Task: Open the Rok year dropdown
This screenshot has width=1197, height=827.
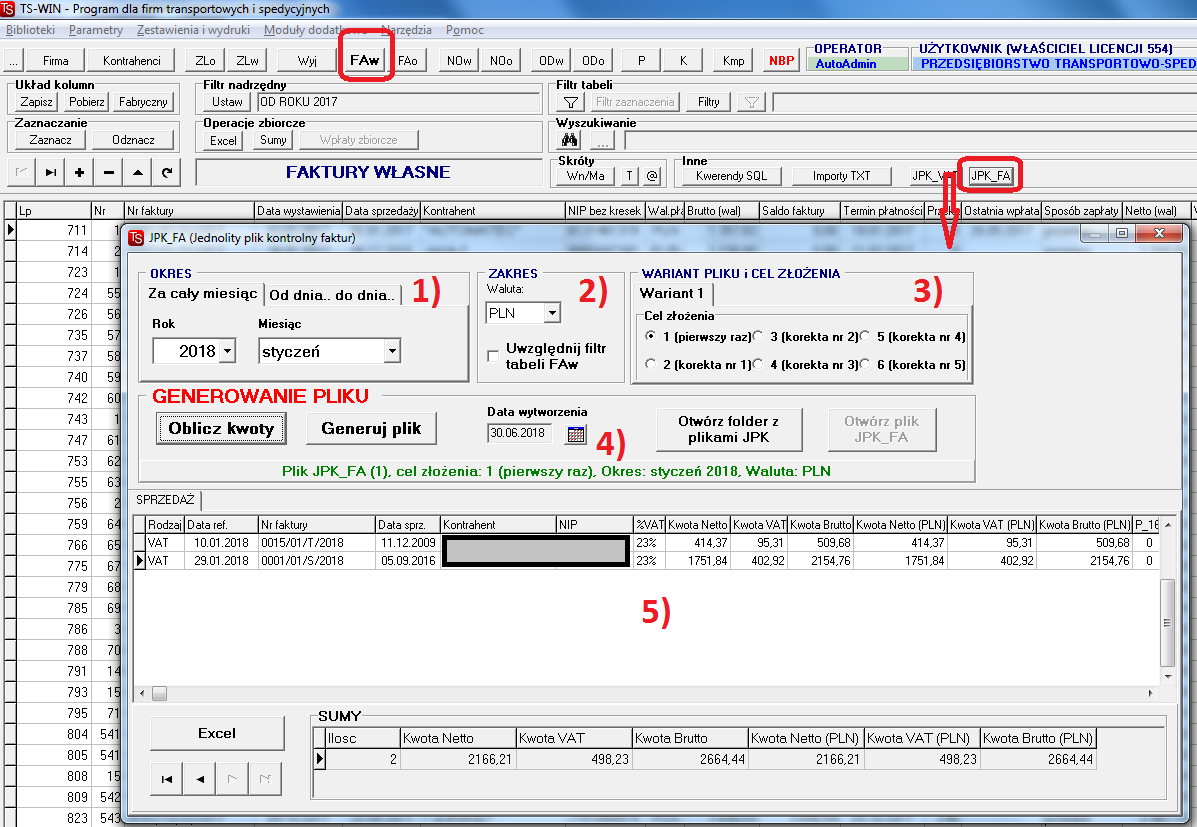Action: [x=227, y=351]
